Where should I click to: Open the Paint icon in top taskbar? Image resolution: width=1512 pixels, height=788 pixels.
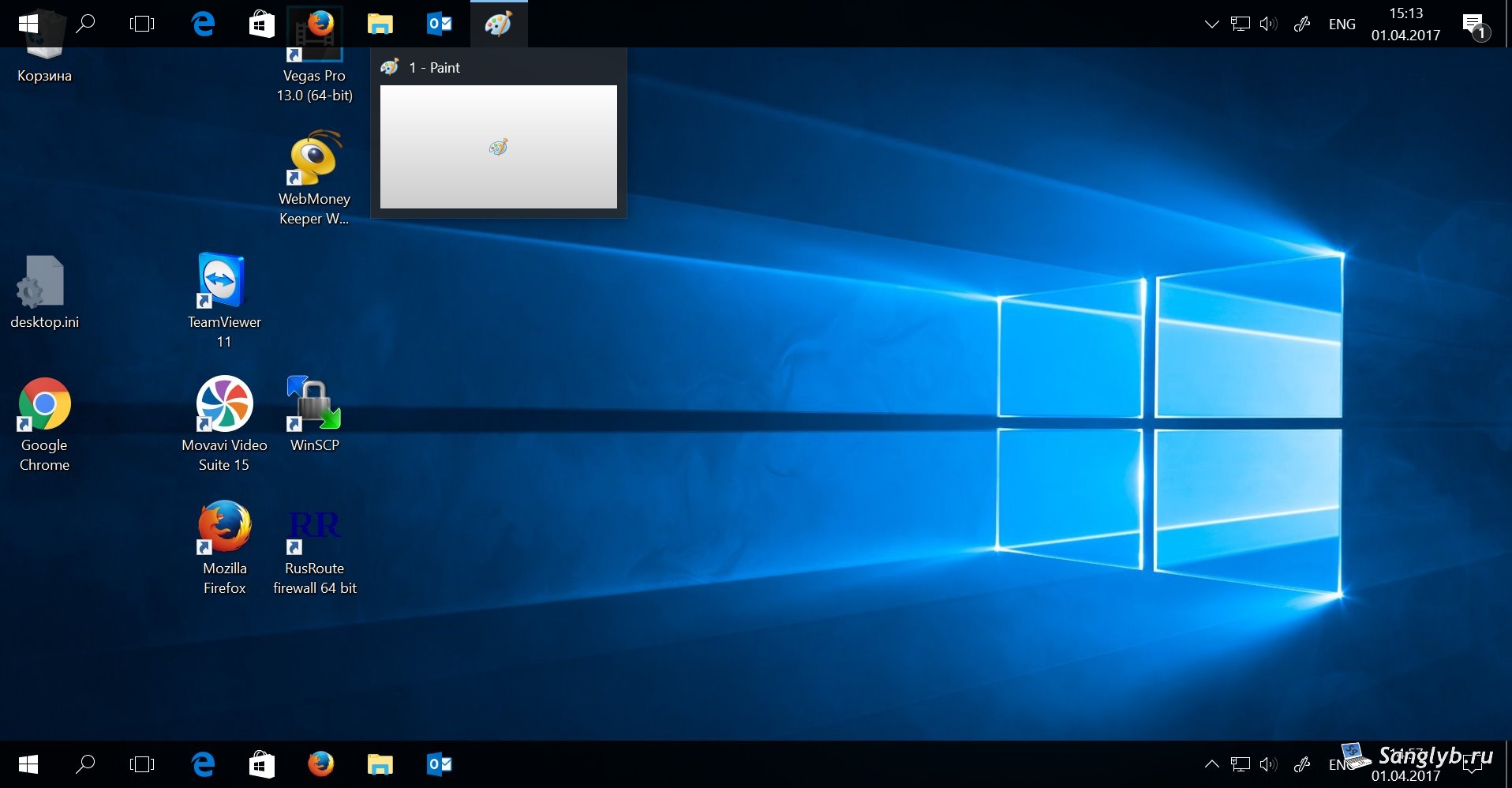(x=499, y=24)
